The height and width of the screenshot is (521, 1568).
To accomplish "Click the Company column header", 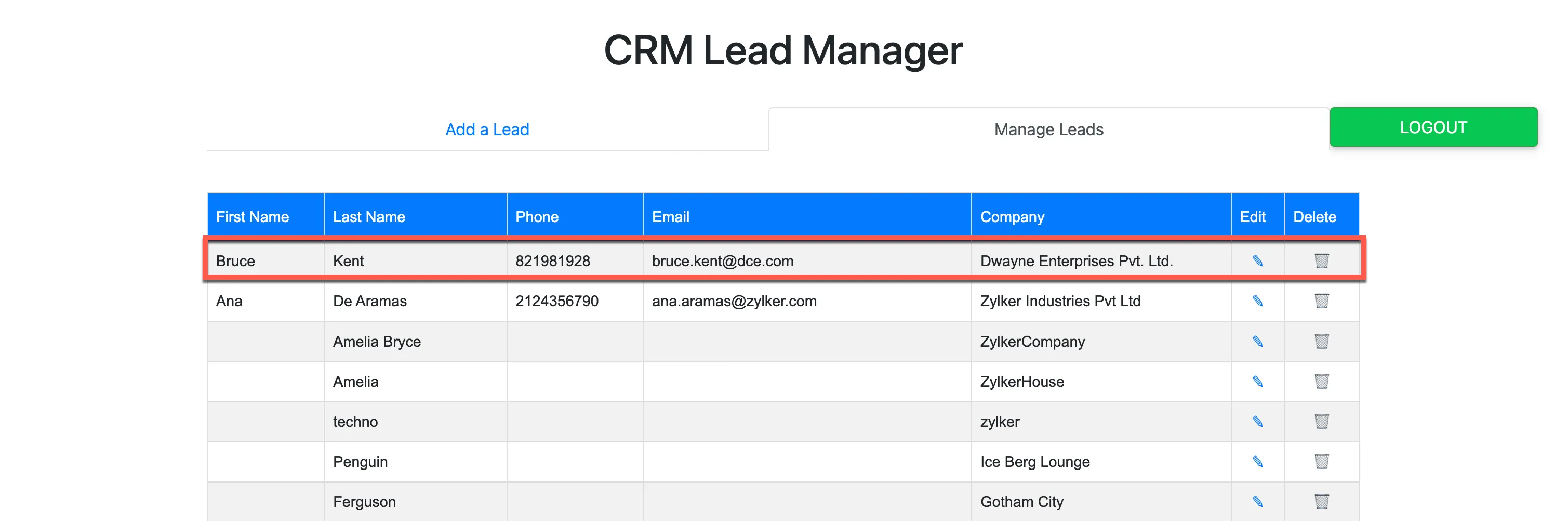I will [1012, 217].
